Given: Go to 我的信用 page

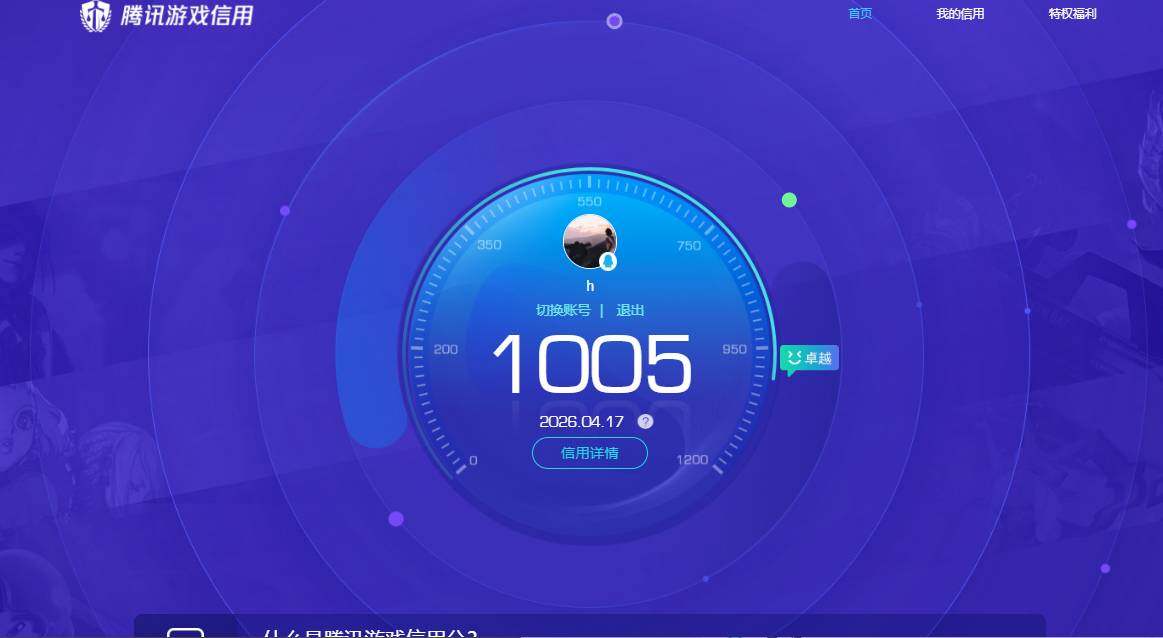Looking at the screenshot, I should pyautogui.click(x=960, y=13).
